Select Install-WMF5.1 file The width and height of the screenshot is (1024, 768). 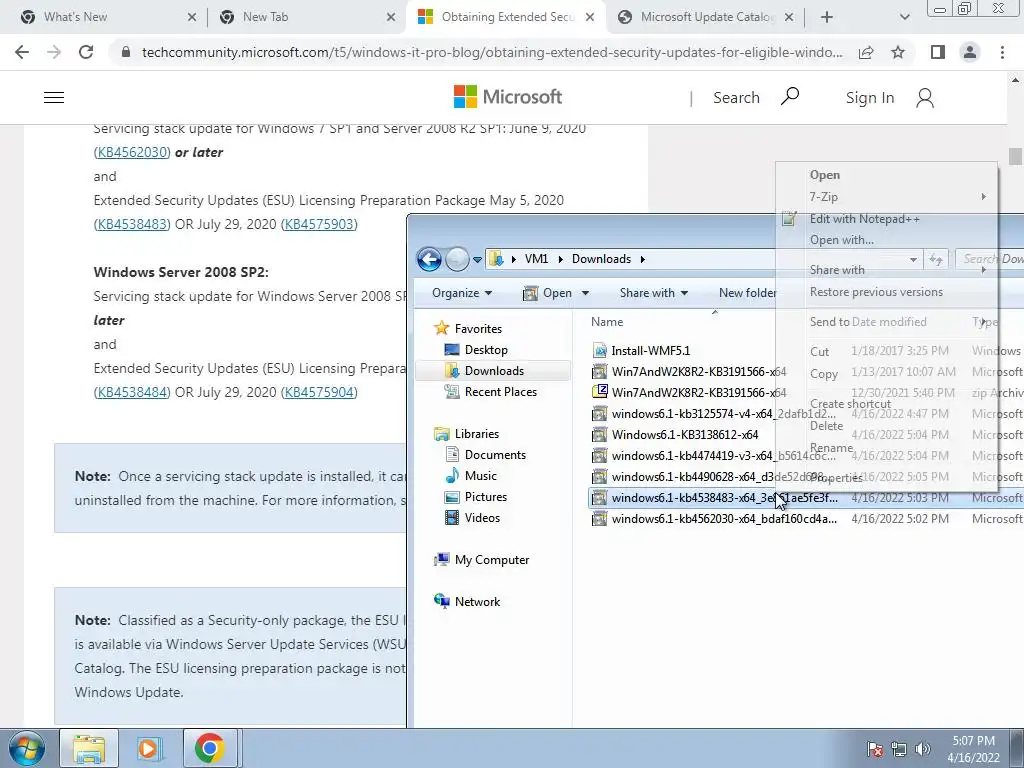tap(650, 351)
